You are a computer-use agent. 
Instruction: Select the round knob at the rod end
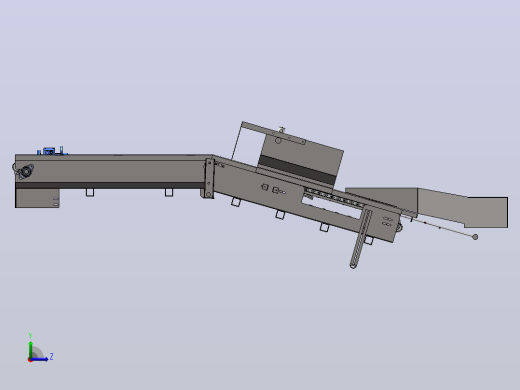[x=475, y=237]
